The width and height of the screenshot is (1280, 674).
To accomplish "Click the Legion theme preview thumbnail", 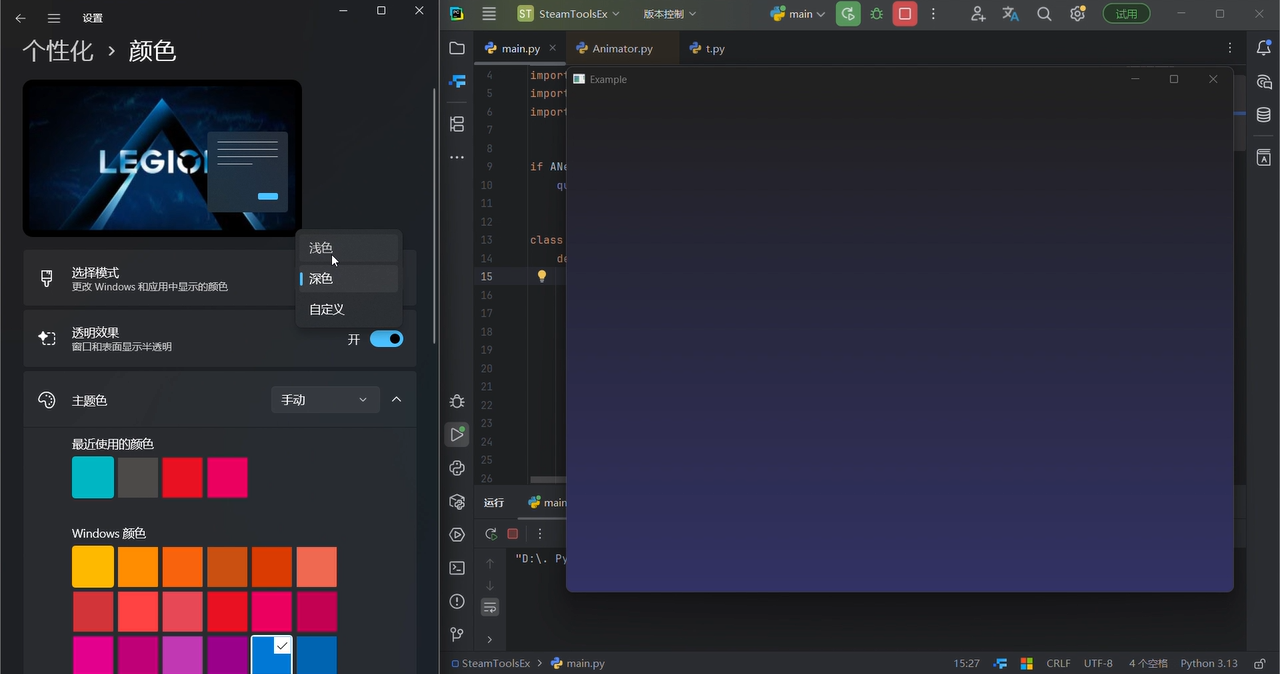I will [162, 158].
